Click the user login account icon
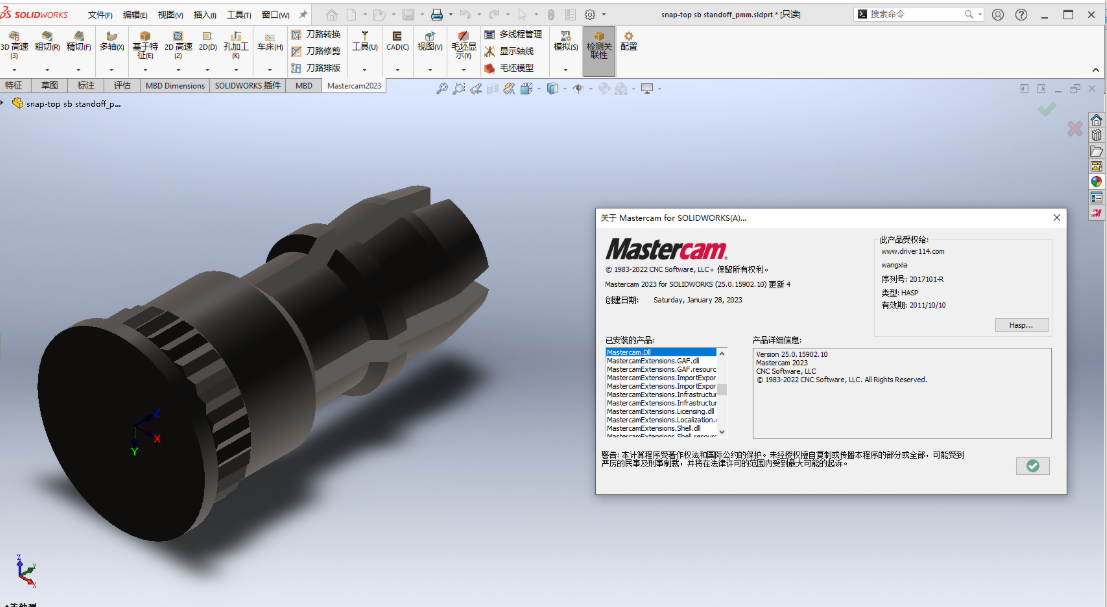 click(998, 14)
